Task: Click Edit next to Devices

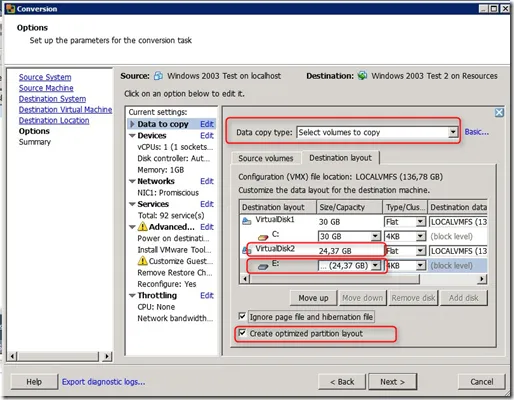Action: [207, 136]
